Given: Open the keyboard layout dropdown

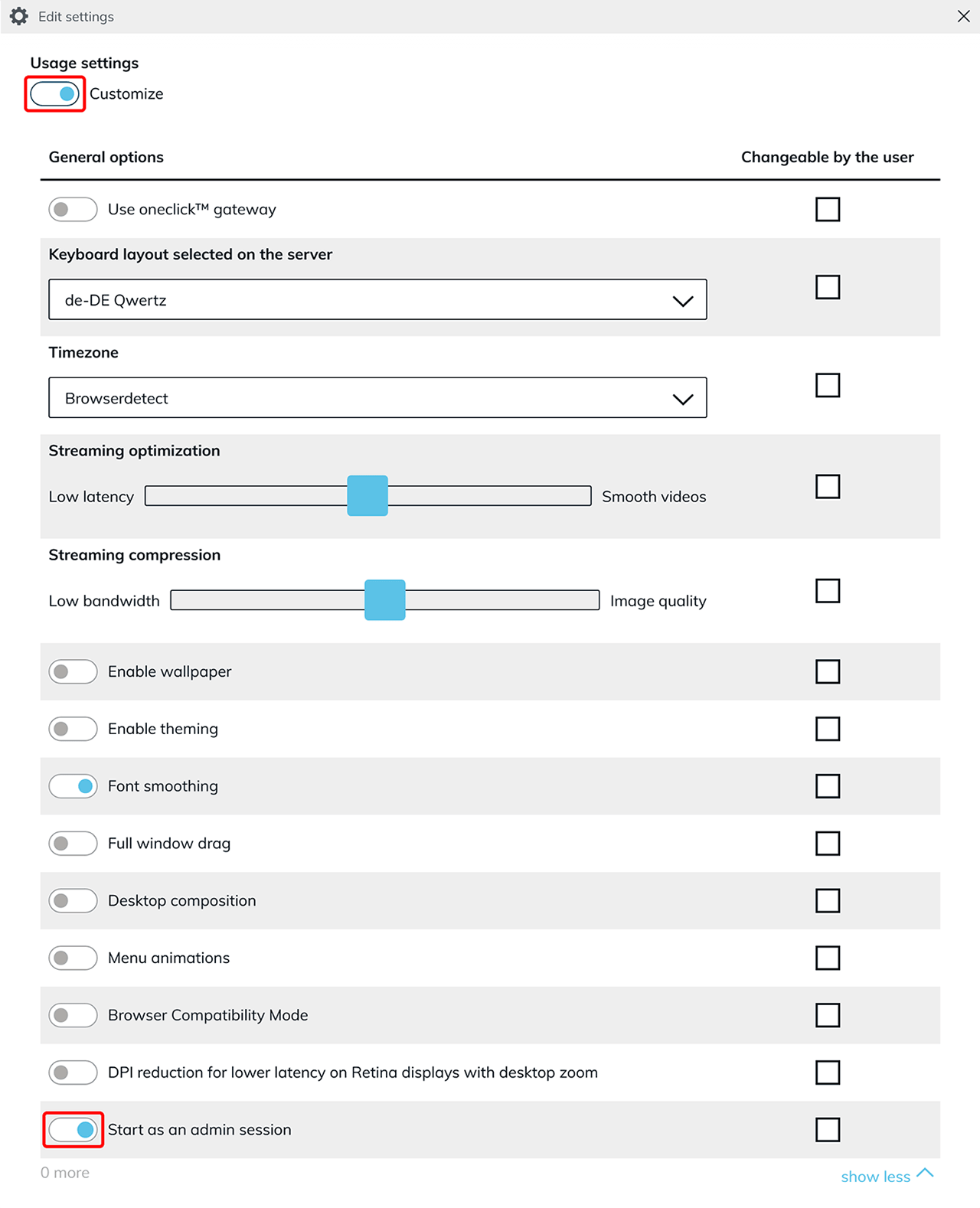Looking at the screenshot, I should 377,299.
